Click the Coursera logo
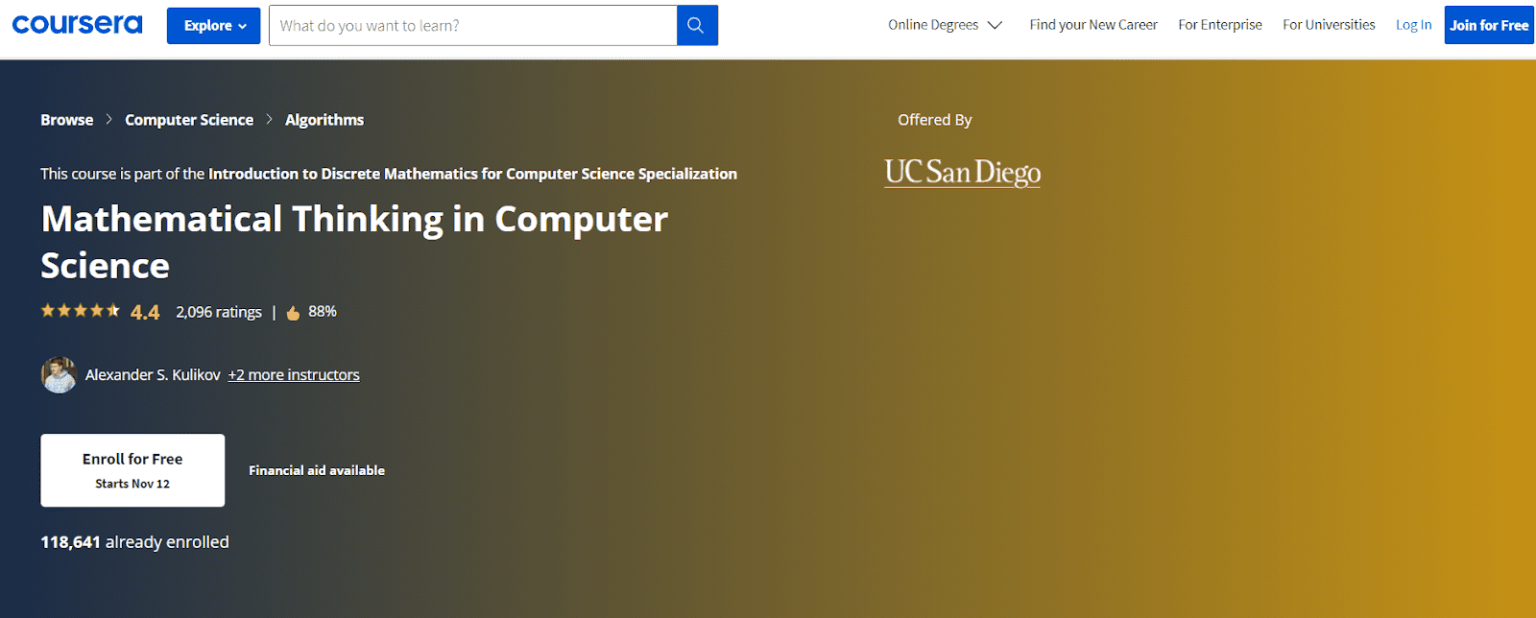The height and width of the screenshot is (618, 1536). [x=77, y=24]
